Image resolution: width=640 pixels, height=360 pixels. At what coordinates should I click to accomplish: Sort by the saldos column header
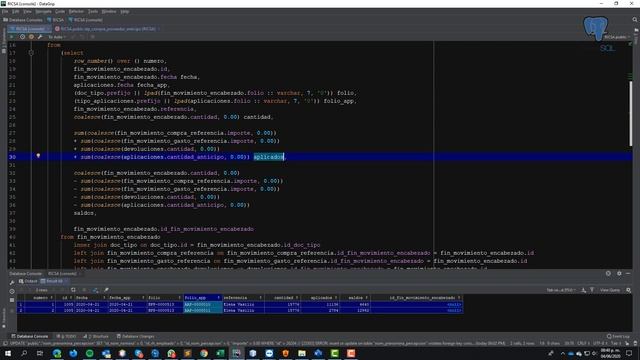pyautogui.click(x=356, y=298)
